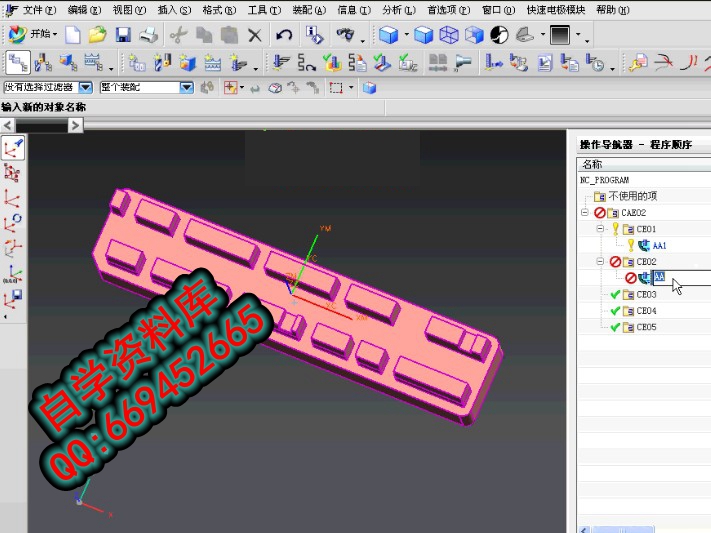711x533 pixels.
Task: Click the Print icon in toolbar
Action: coord(148,35)
